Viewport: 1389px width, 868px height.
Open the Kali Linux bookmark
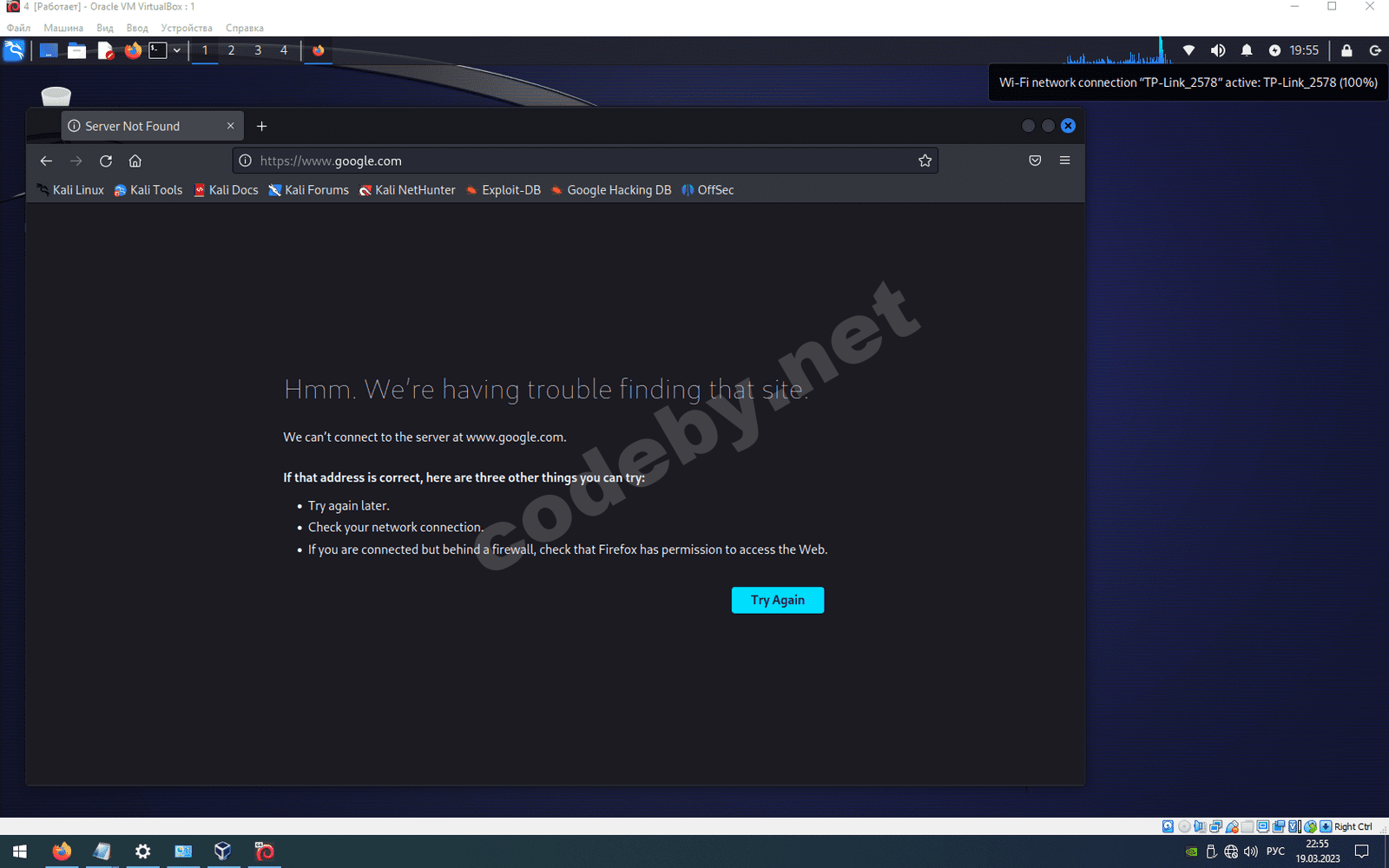[x=70, y=190]
